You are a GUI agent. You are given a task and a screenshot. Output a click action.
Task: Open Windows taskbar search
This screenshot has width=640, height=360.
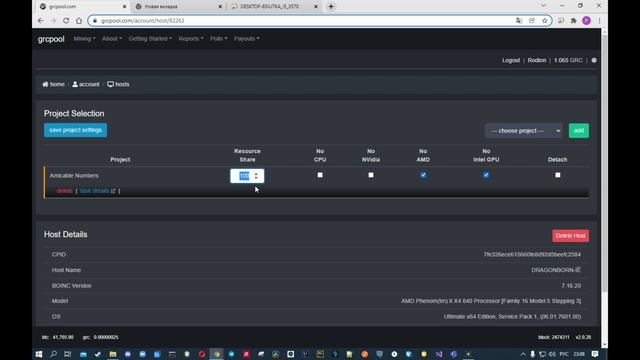[53, 354]
